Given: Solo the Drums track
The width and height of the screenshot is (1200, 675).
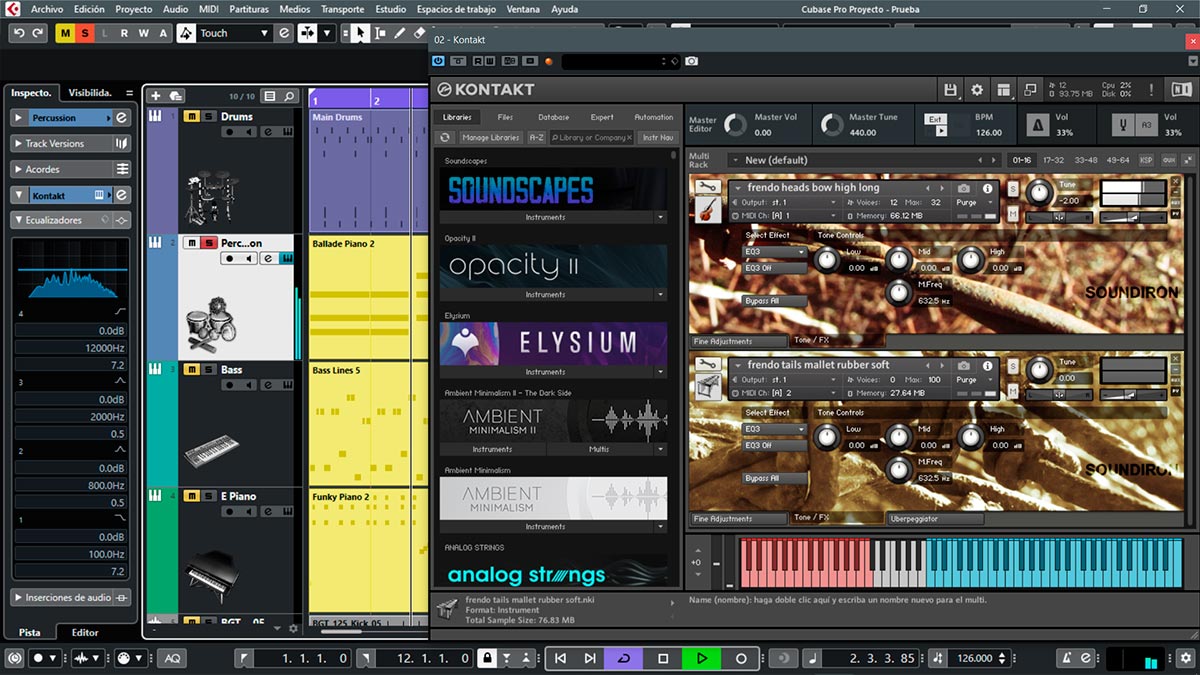Looking at the screenshot, I should point(208,116).
